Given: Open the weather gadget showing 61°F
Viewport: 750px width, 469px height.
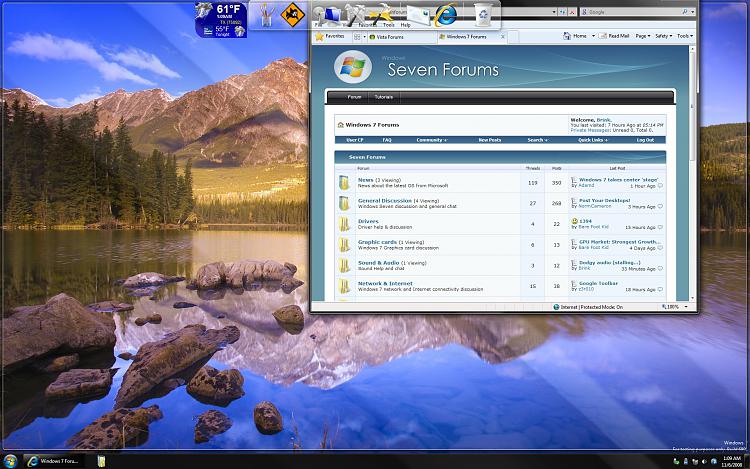Looking at the screenshot, I should click(221, 20).
